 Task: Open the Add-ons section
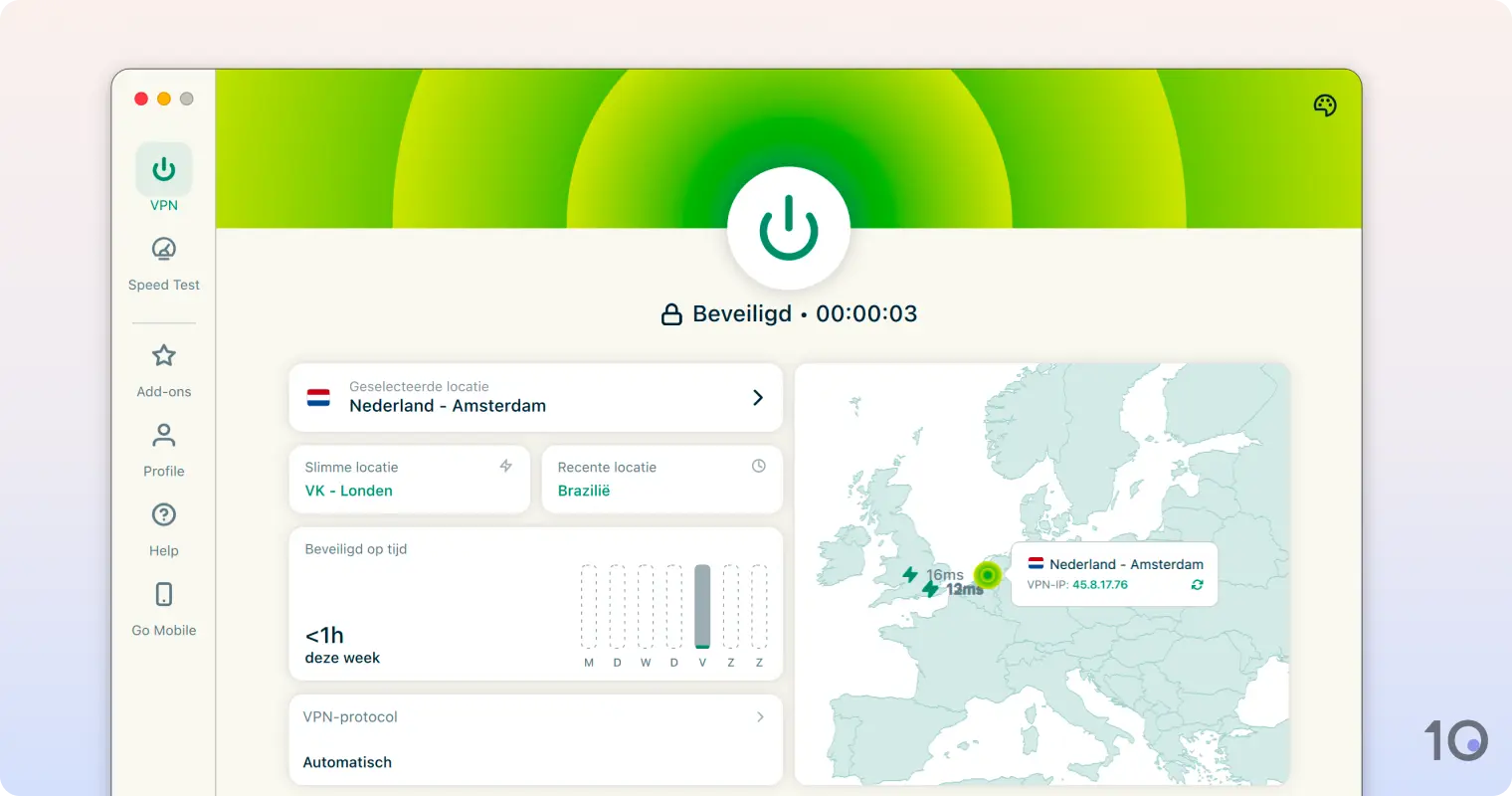tap(163, 369)
